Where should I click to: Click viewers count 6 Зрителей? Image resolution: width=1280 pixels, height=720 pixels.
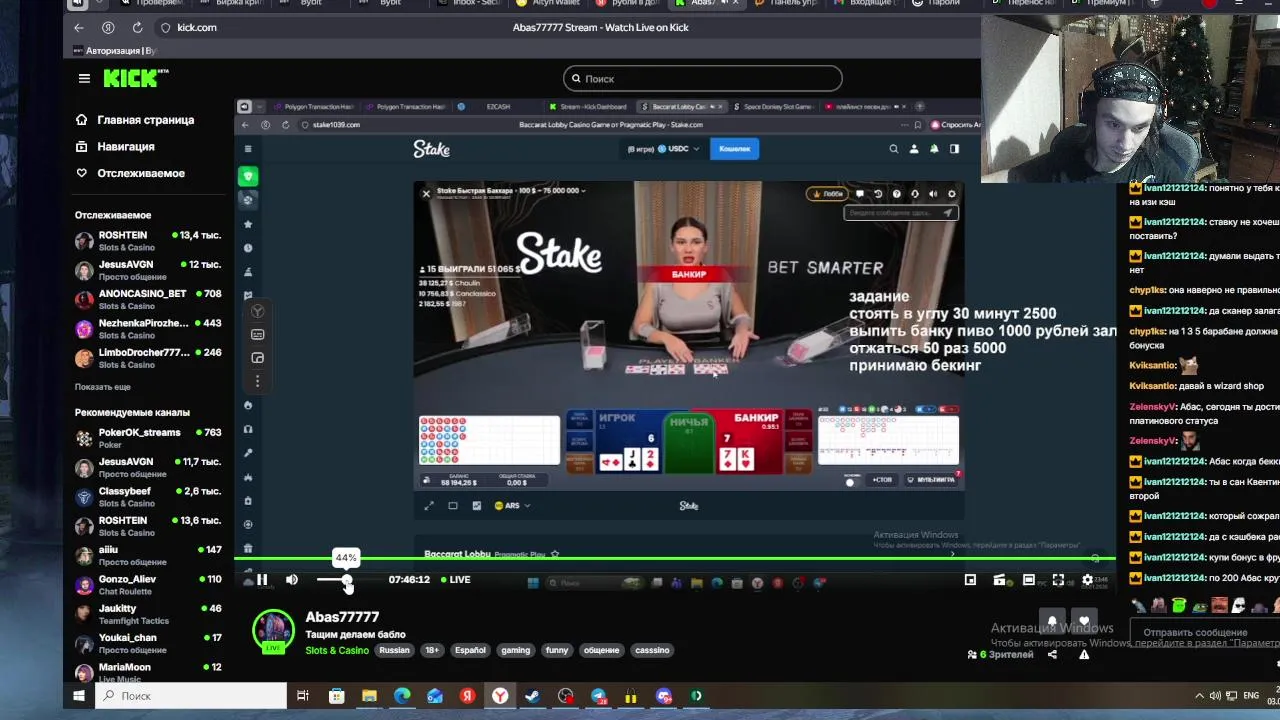pyautogui.click(x=1000, y=655)
